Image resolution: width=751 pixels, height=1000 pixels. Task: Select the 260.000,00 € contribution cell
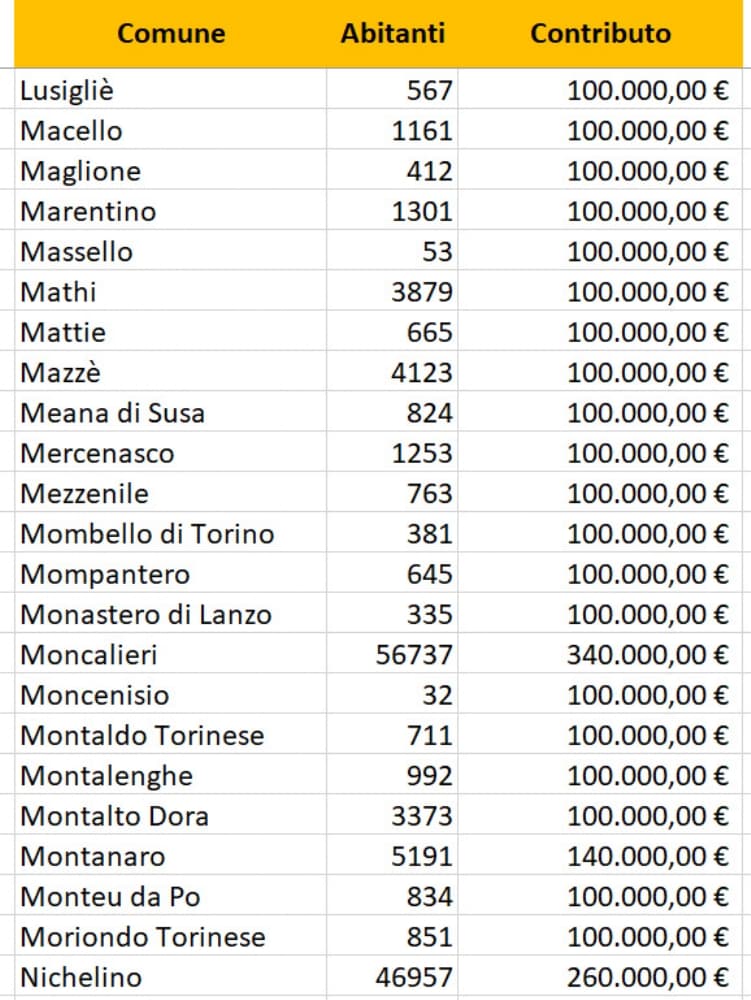[647, 977]
